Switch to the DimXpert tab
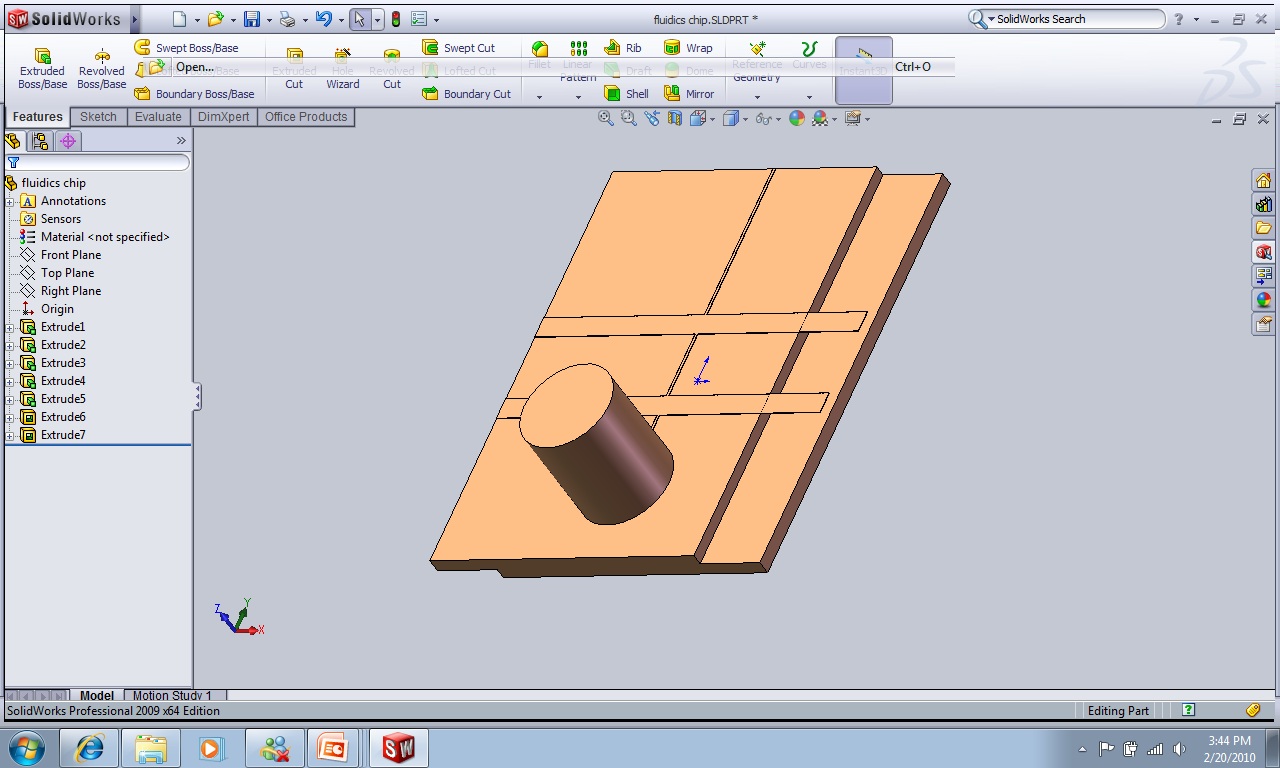Screen dimensions: 1280x768 (x=224, y=117)
